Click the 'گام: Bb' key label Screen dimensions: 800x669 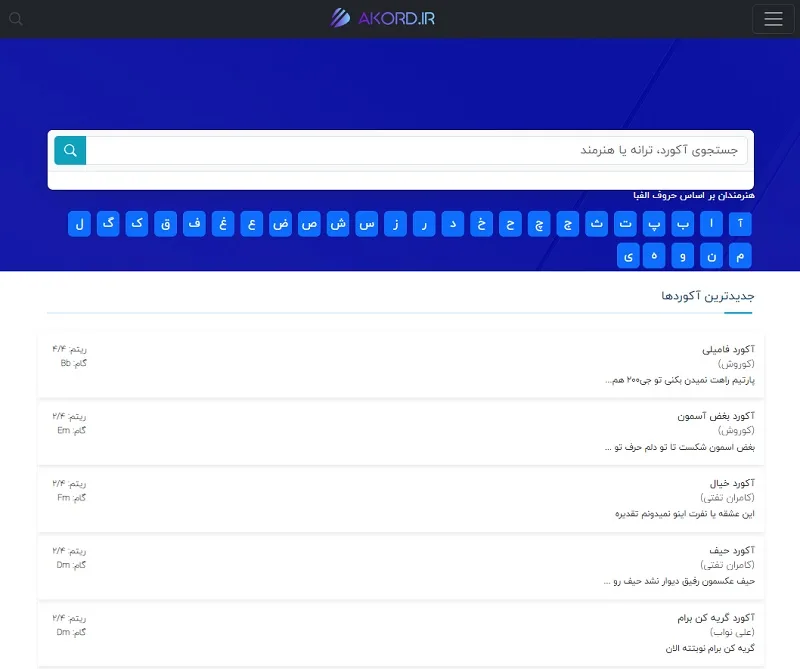click(x=73, y=363)
